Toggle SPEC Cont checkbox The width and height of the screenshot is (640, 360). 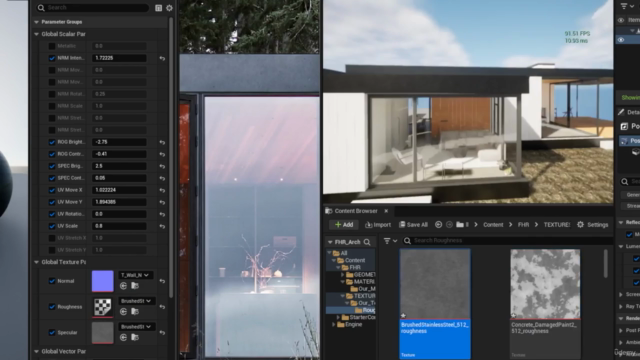(52, 178)
